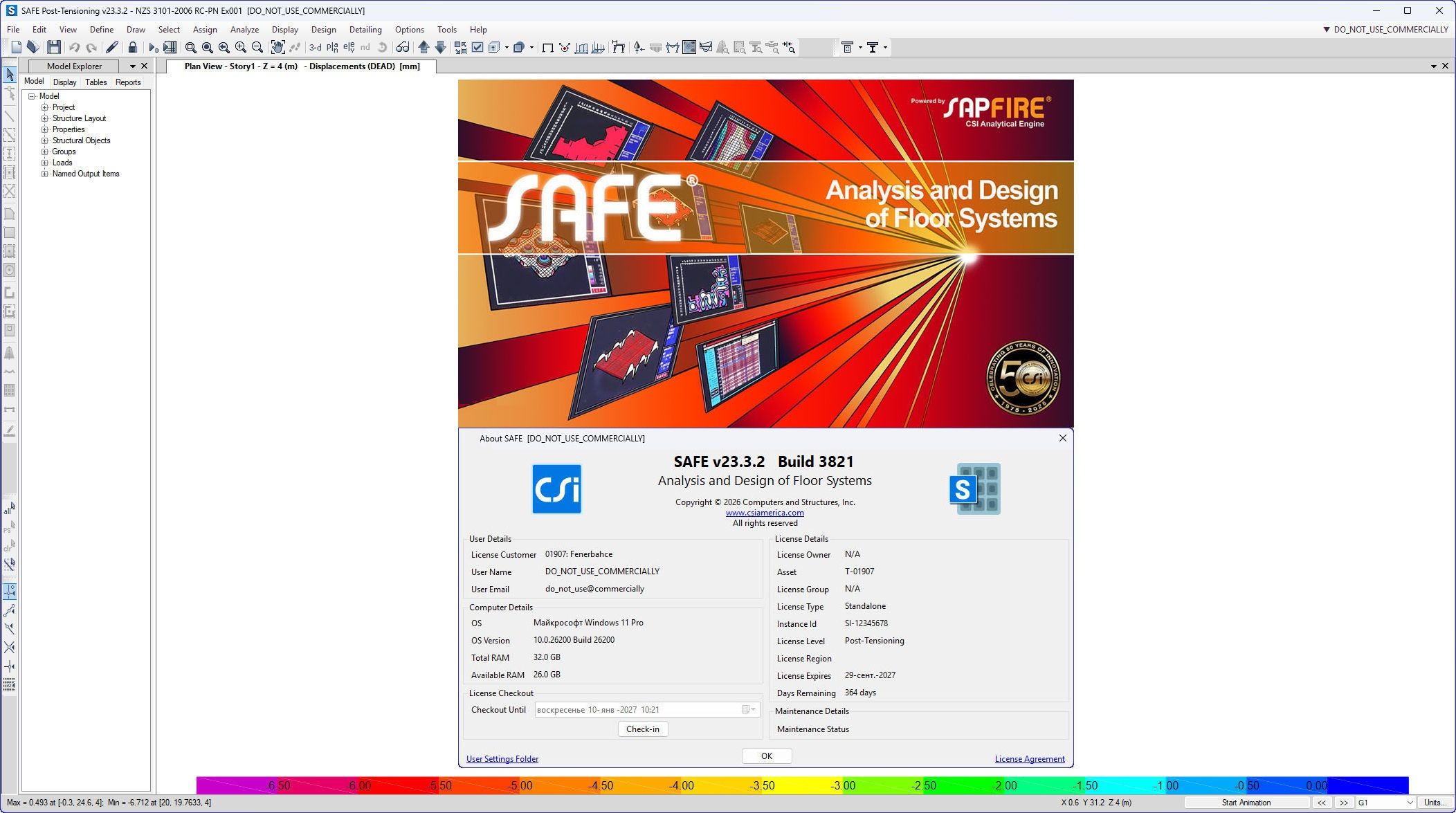This screenshot has width=1456, height=813.
Task: Click the rubber band zoom magnifier icon
Action: pyautogui.click(x=190, y=47)
